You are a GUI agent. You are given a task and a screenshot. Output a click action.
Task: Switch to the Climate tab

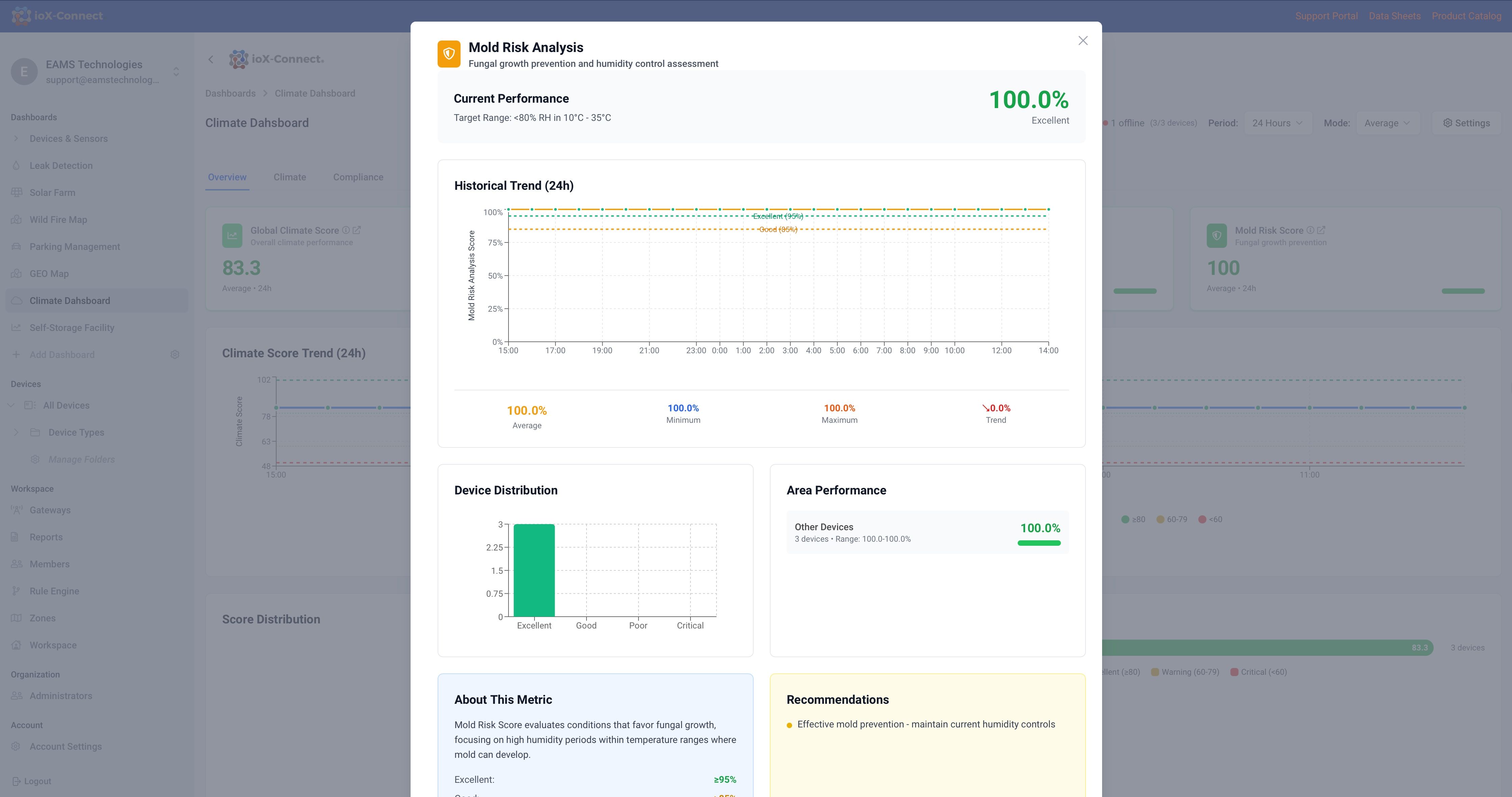click(x=289, y=177)
